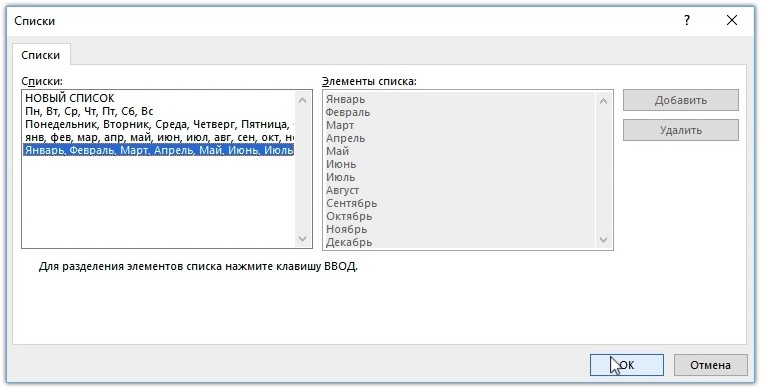Click Август in the list elements
The width and height of the screenshot is (761, 389).
342,190
